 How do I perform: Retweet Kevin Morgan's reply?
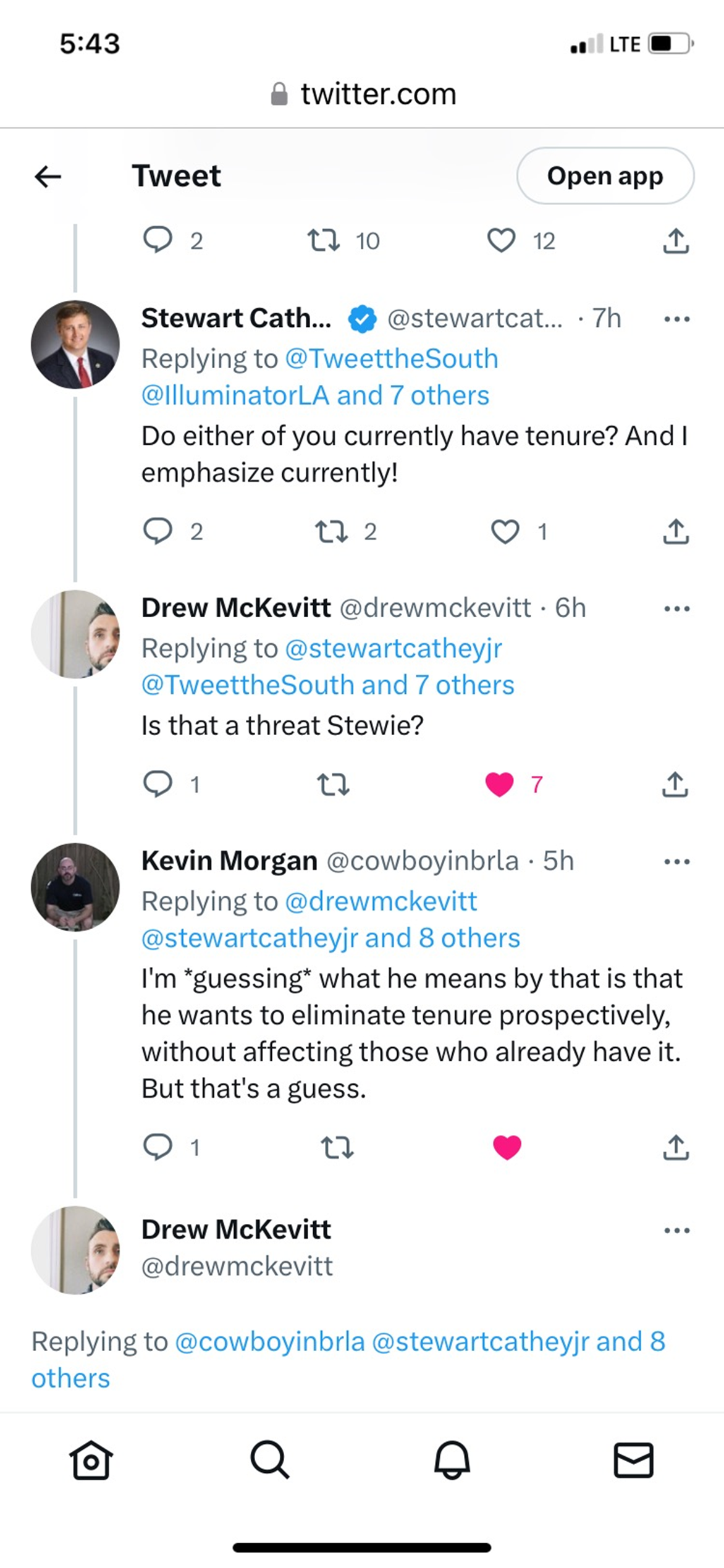click(337, 1148)
